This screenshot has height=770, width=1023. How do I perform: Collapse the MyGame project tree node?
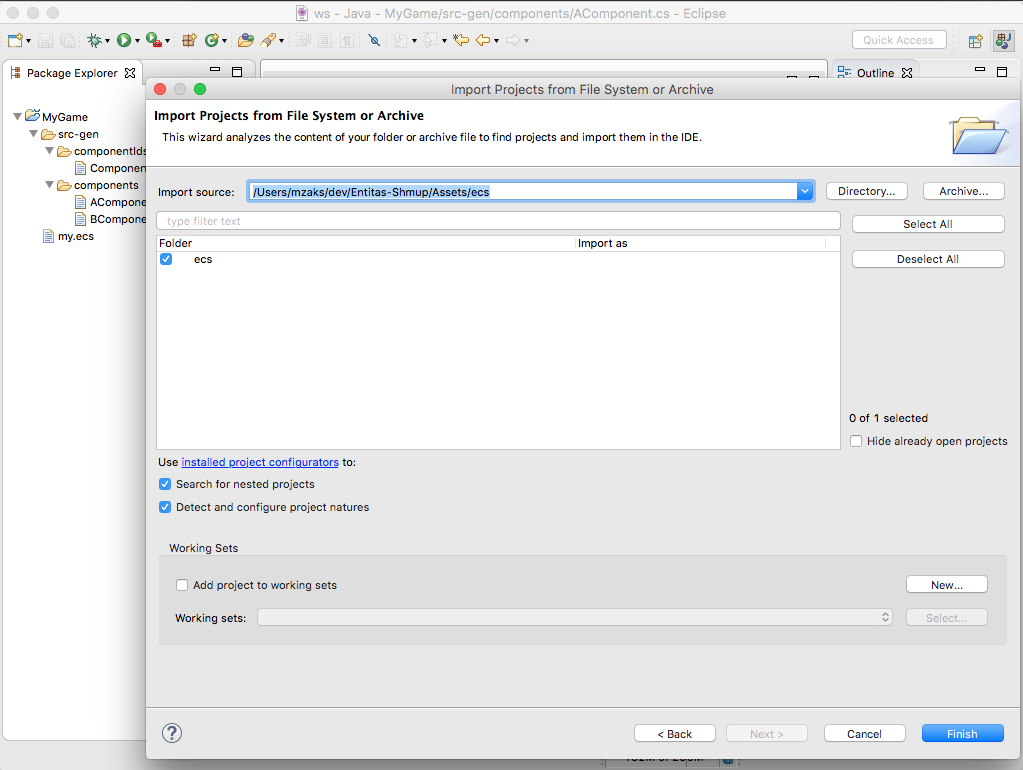(x=17, y=116)
